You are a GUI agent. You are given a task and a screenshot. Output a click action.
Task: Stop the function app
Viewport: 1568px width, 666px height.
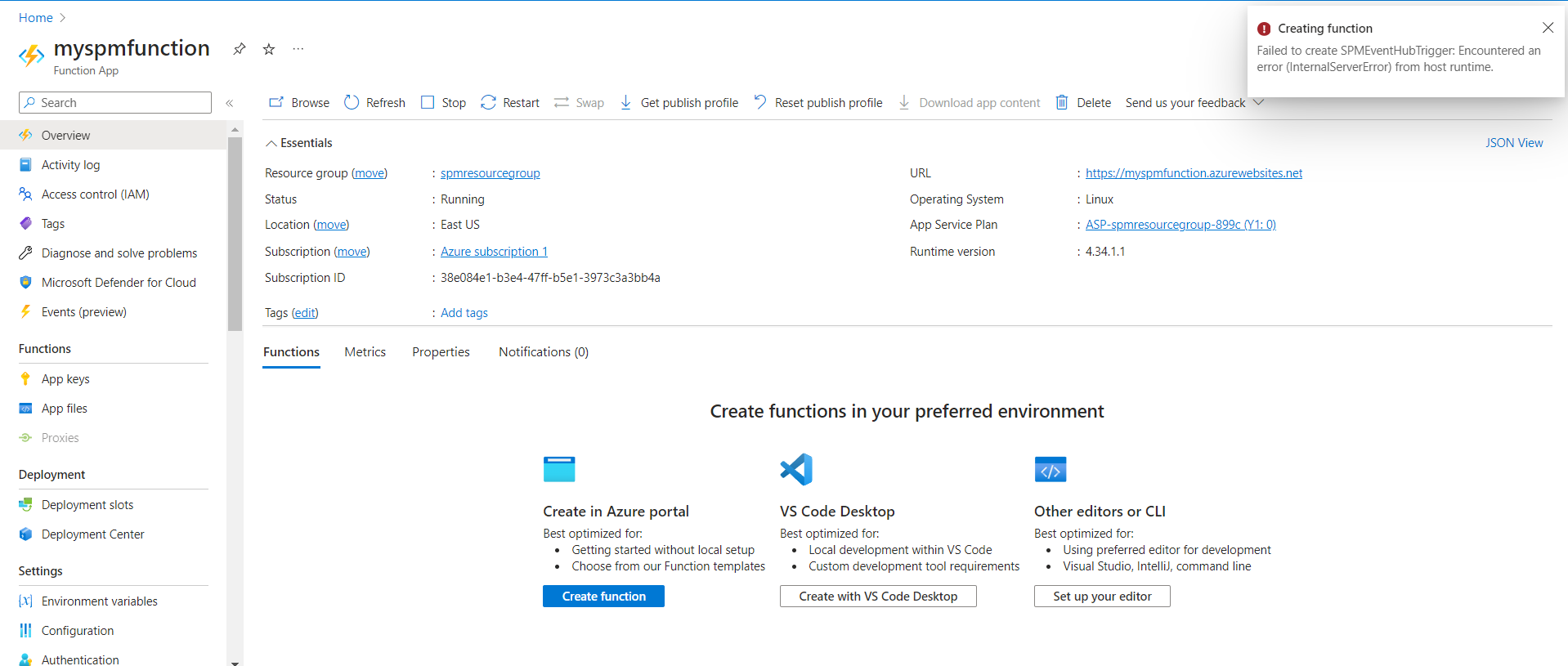click(x=443, y=102)
